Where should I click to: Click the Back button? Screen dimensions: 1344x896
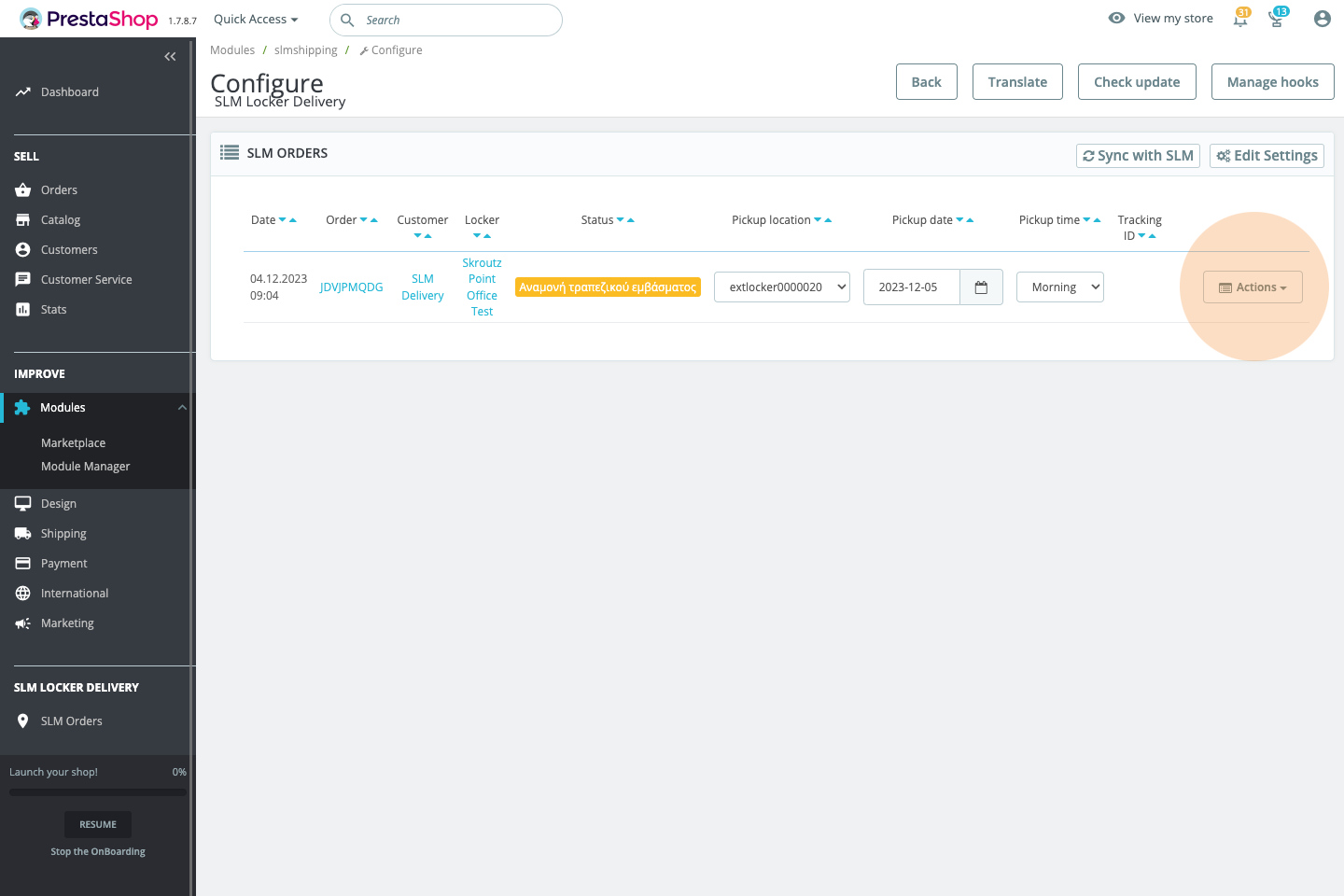click(926, 82)
